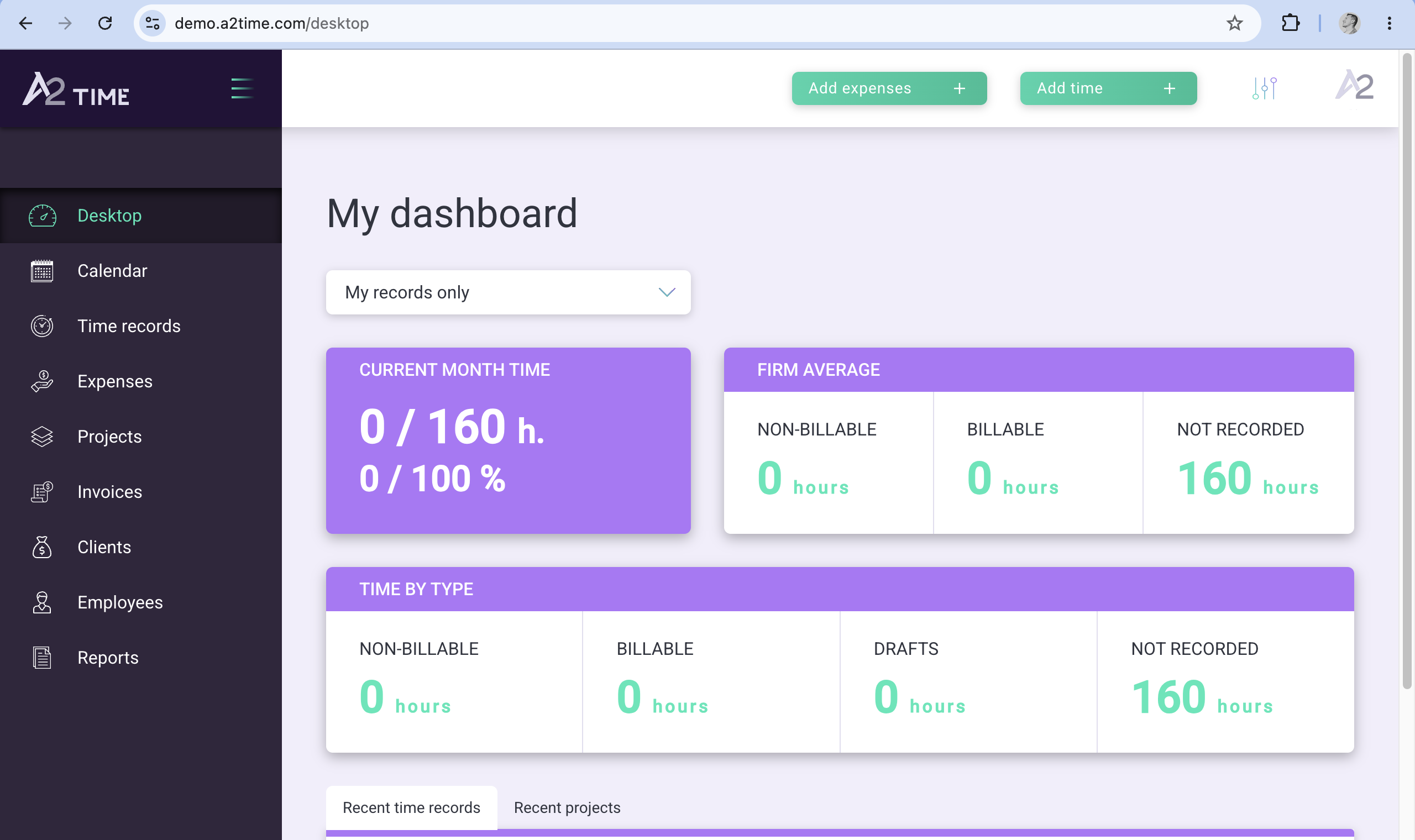Click the Calendar icon in sidebar
The height and width of the screenshot is (840, 1415).
(42, 271)
